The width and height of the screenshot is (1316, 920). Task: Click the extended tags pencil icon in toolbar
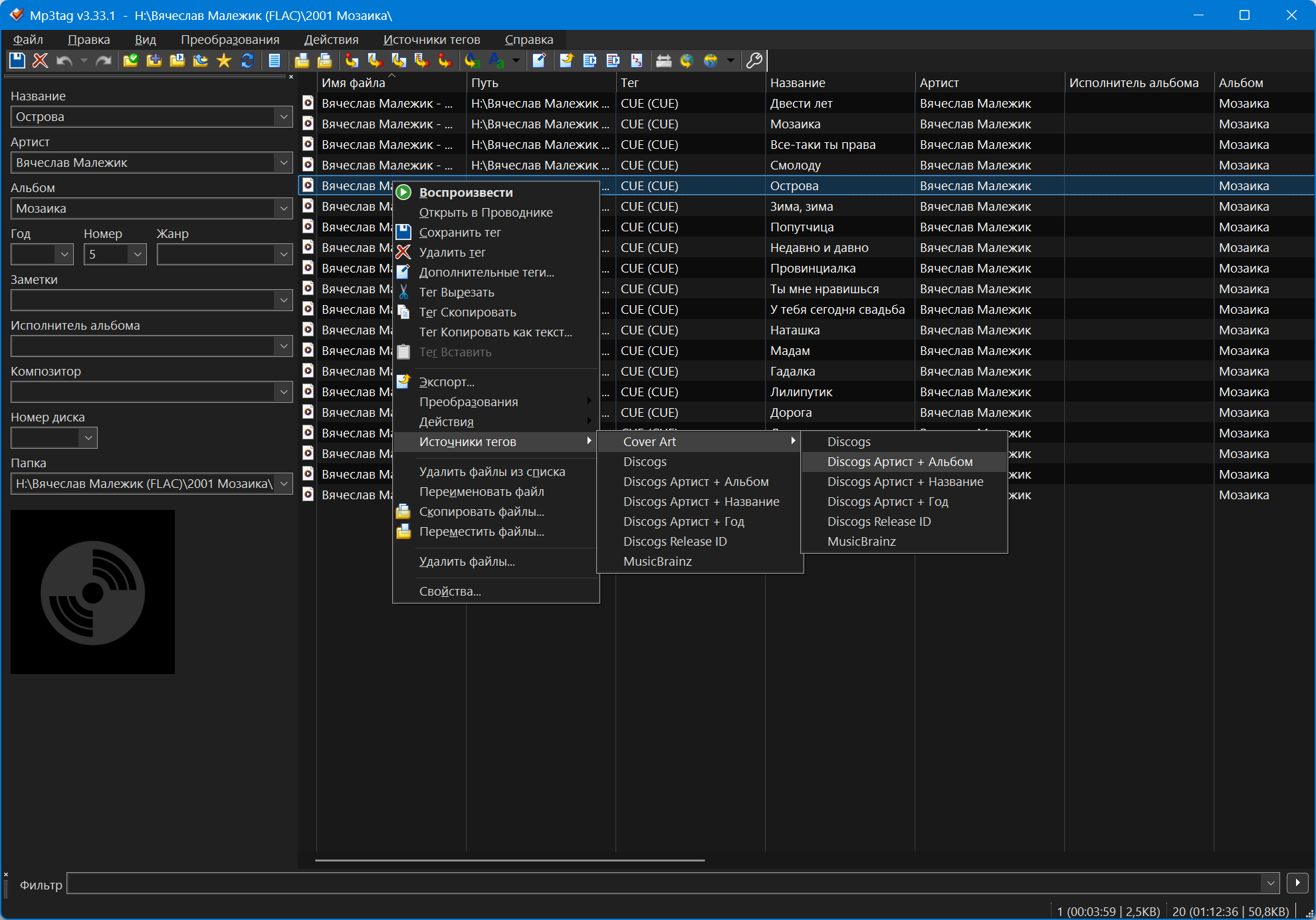[539, 60]
